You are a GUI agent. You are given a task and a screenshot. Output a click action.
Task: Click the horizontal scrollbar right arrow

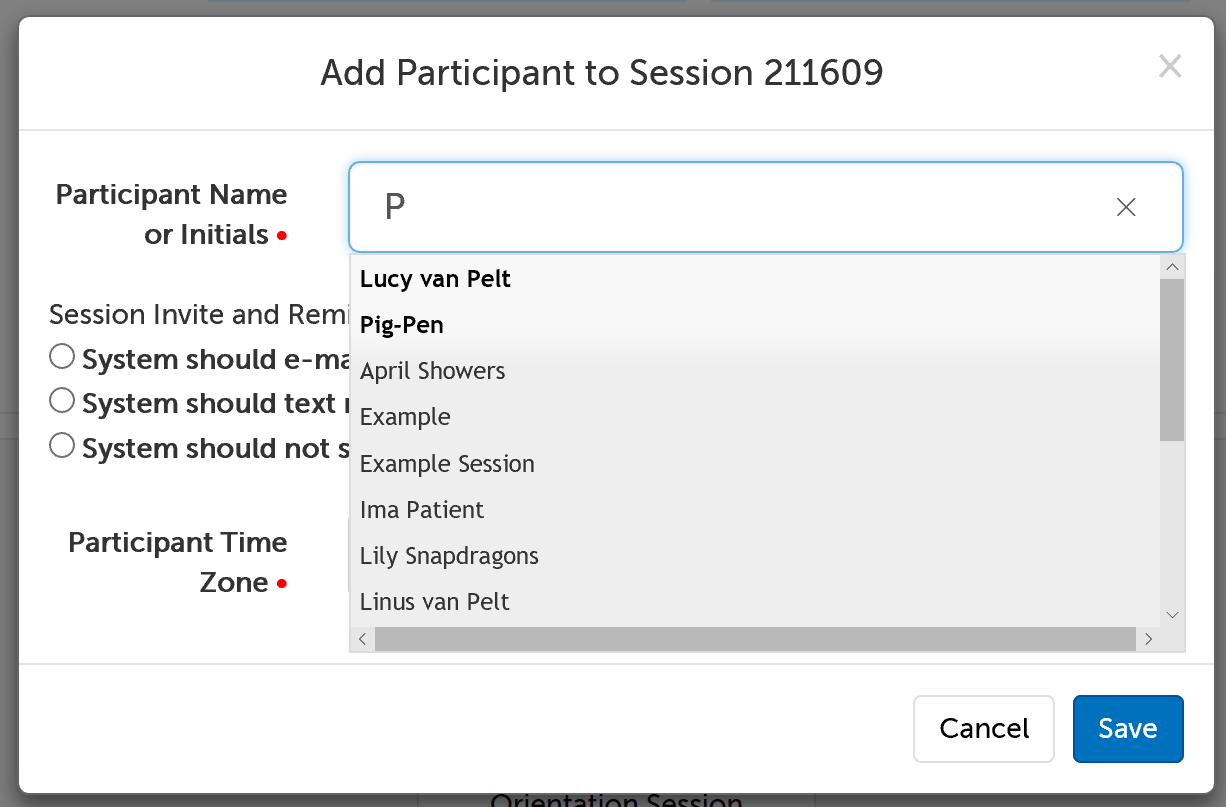coord(1148,638)
